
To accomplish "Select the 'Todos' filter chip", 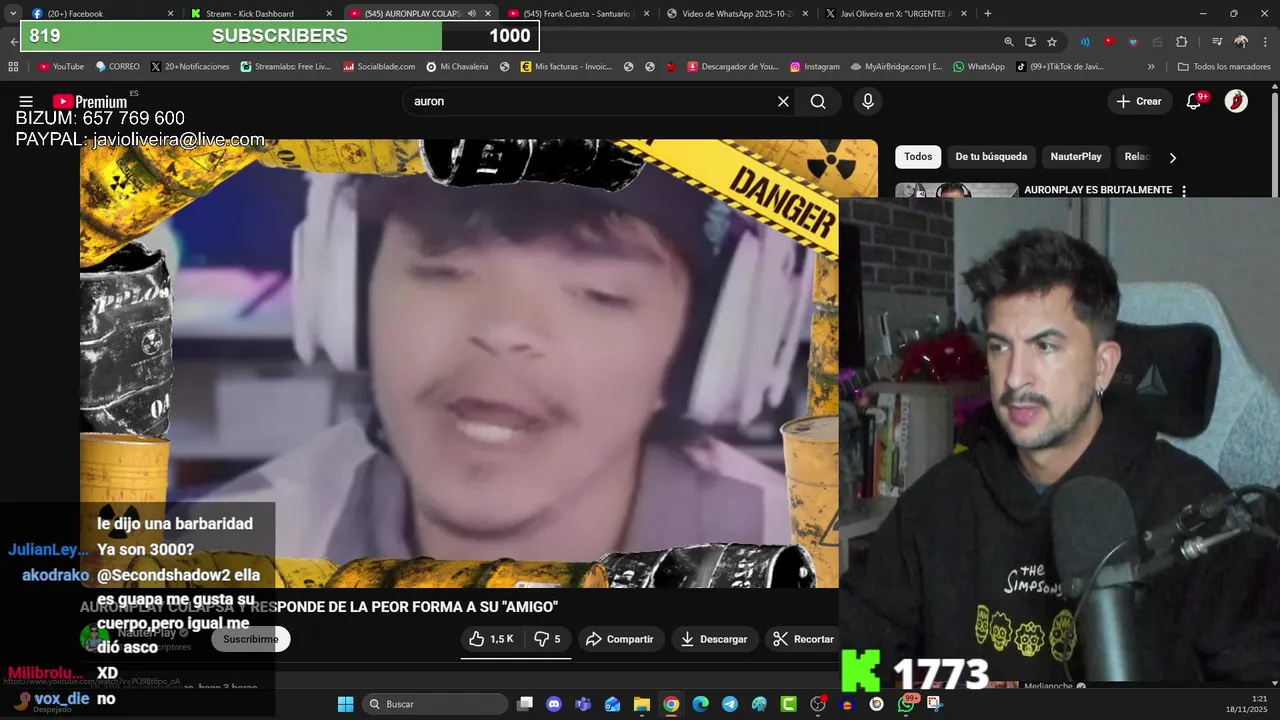I will click(x=918, y=157).
